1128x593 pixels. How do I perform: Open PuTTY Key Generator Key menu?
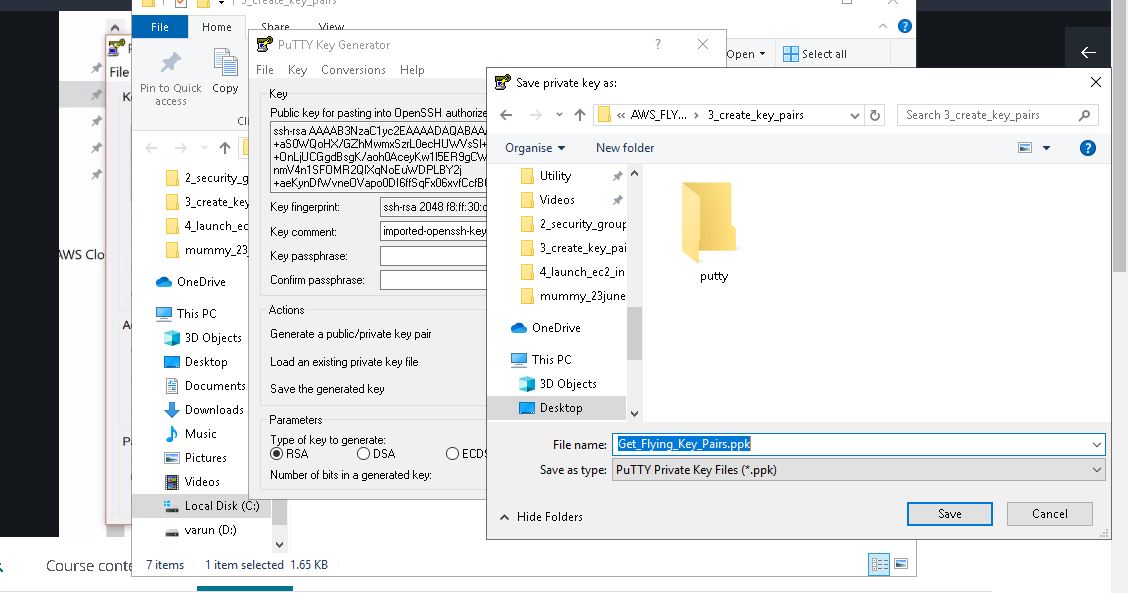(x=297, y=70)
